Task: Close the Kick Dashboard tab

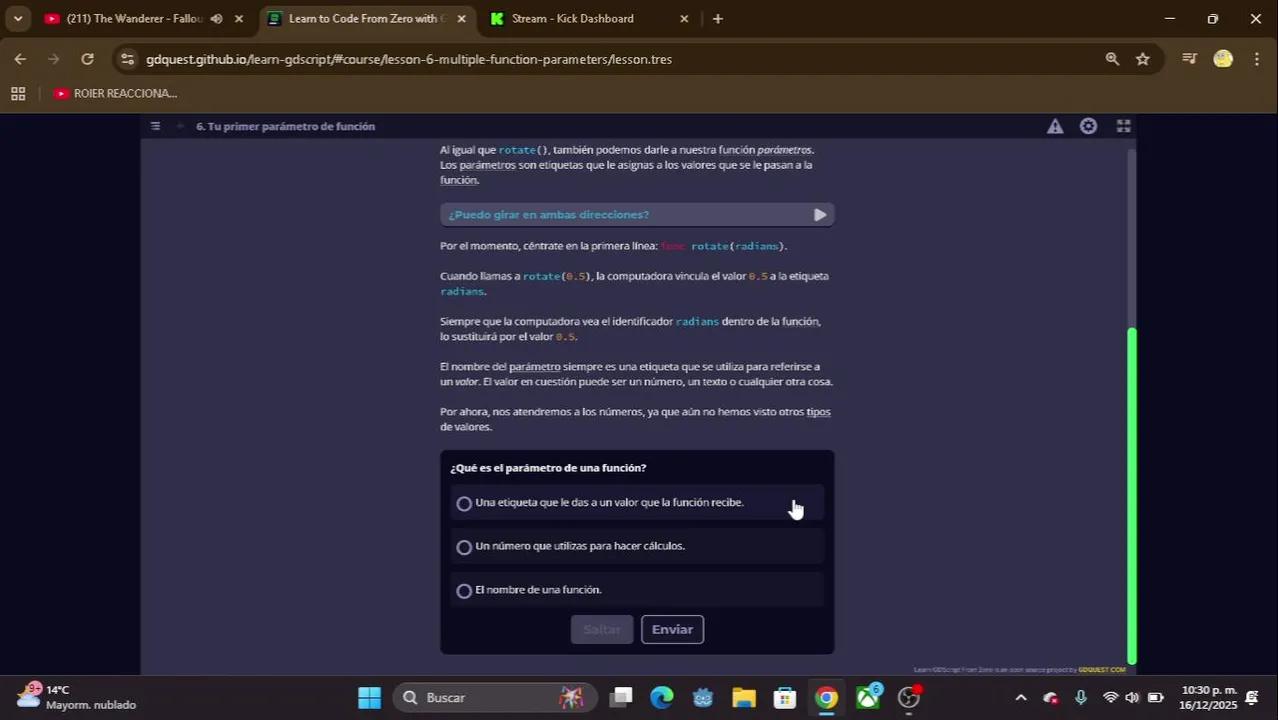Action: 684,18
